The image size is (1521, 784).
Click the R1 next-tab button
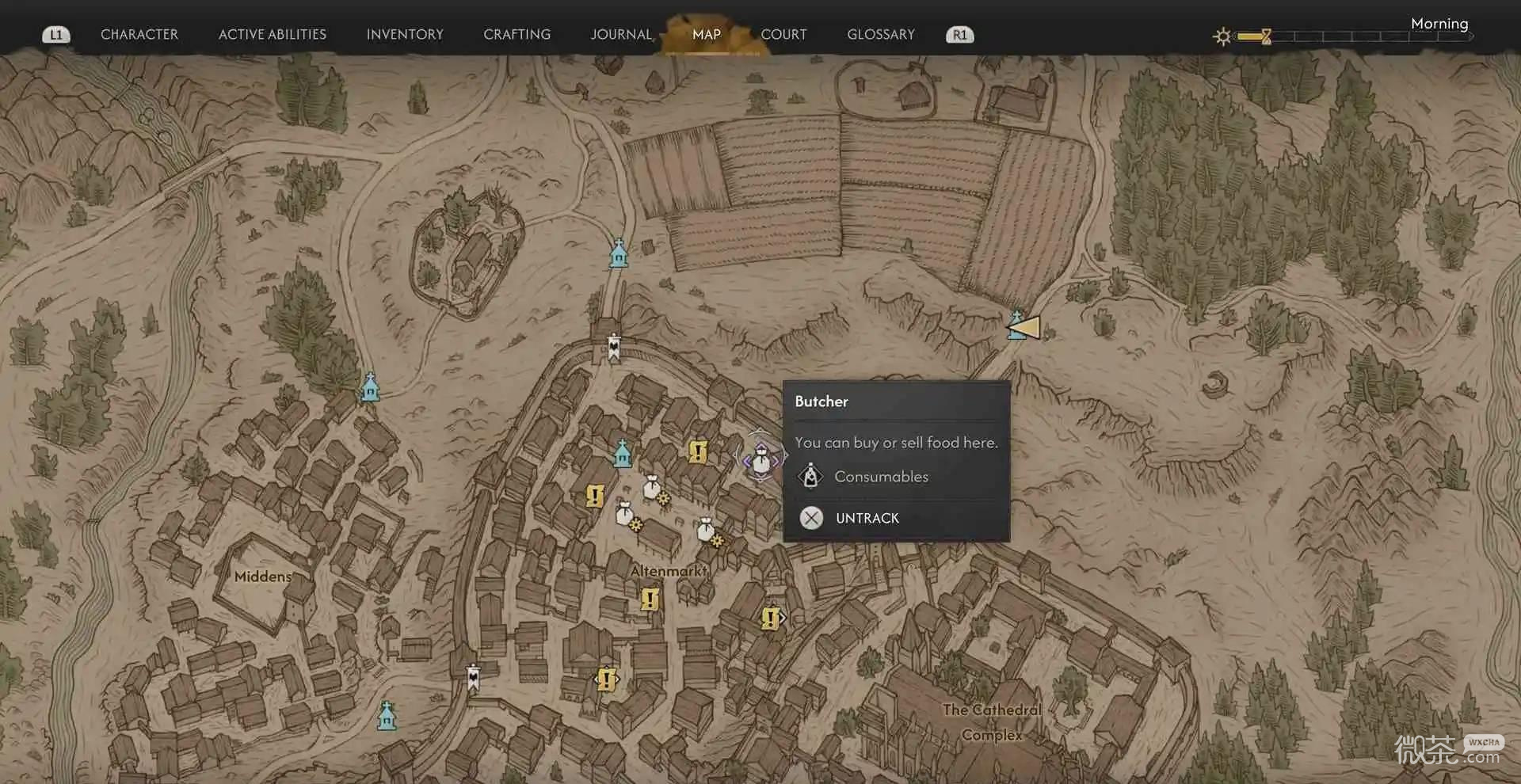tap(960, 35)
